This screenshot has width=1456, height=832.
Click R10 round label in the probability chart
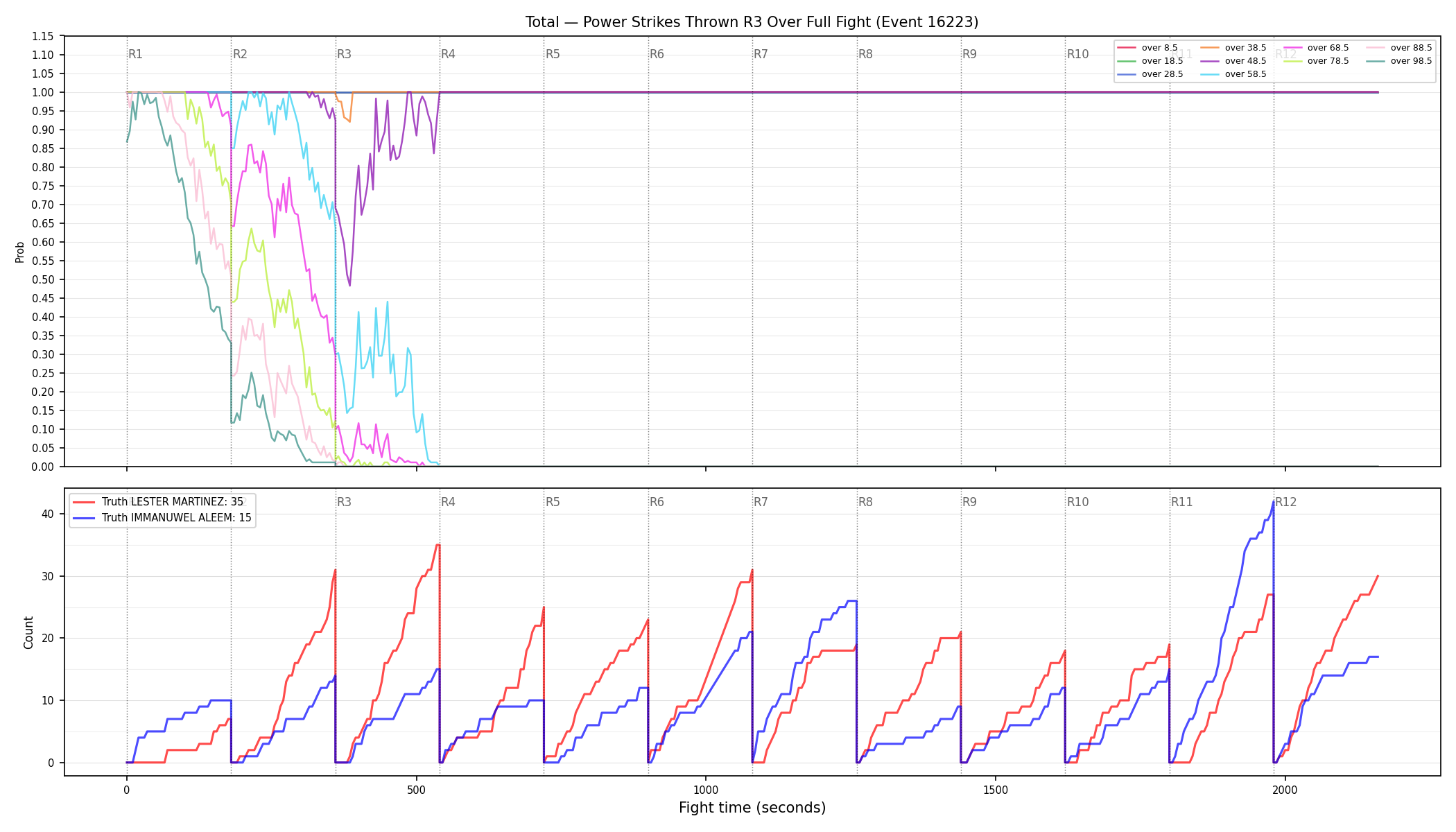pyautogui.click(x=1077, y=54)
